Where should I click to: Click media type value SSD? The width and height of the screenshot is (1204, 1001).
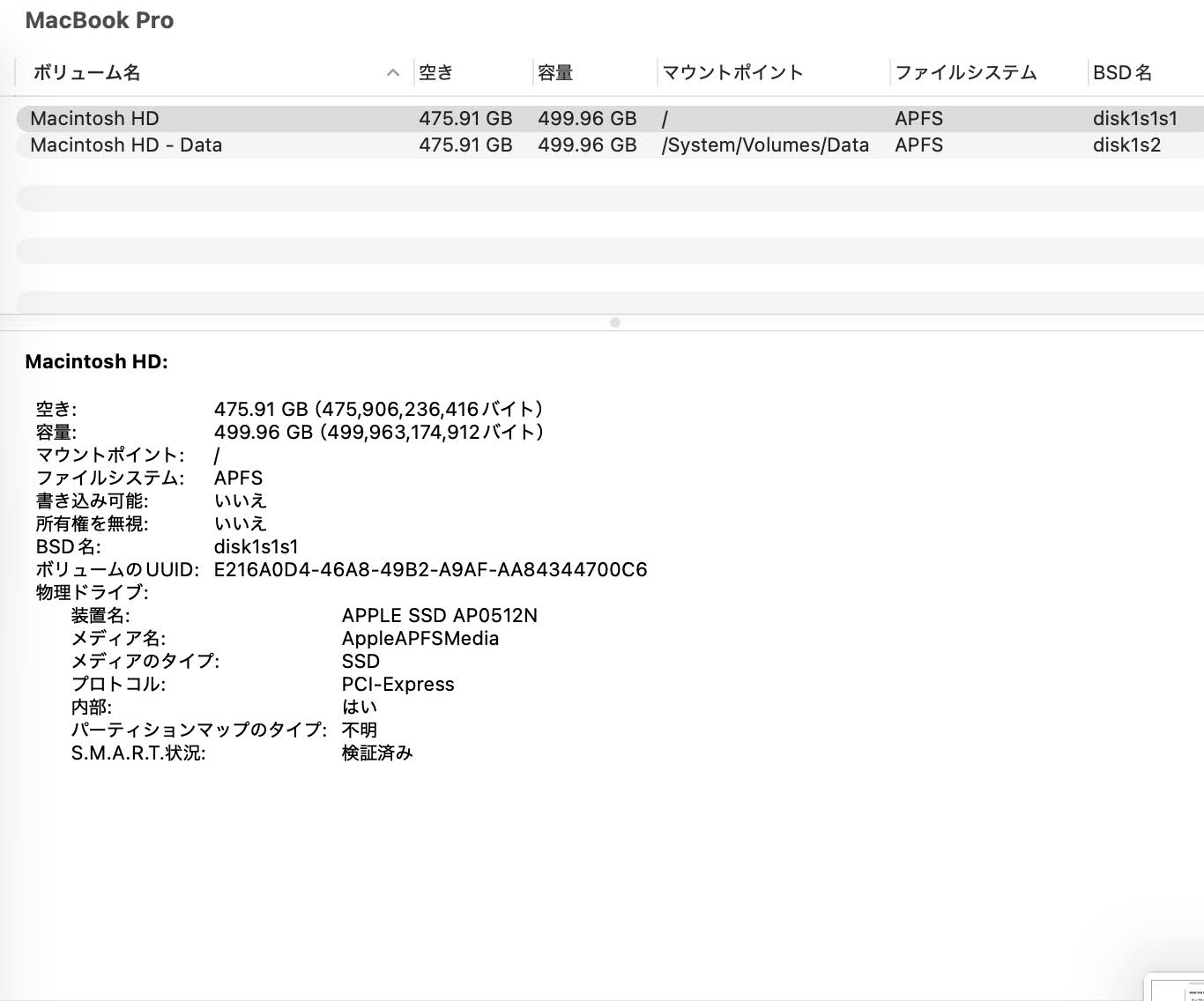tap(360, 661)
